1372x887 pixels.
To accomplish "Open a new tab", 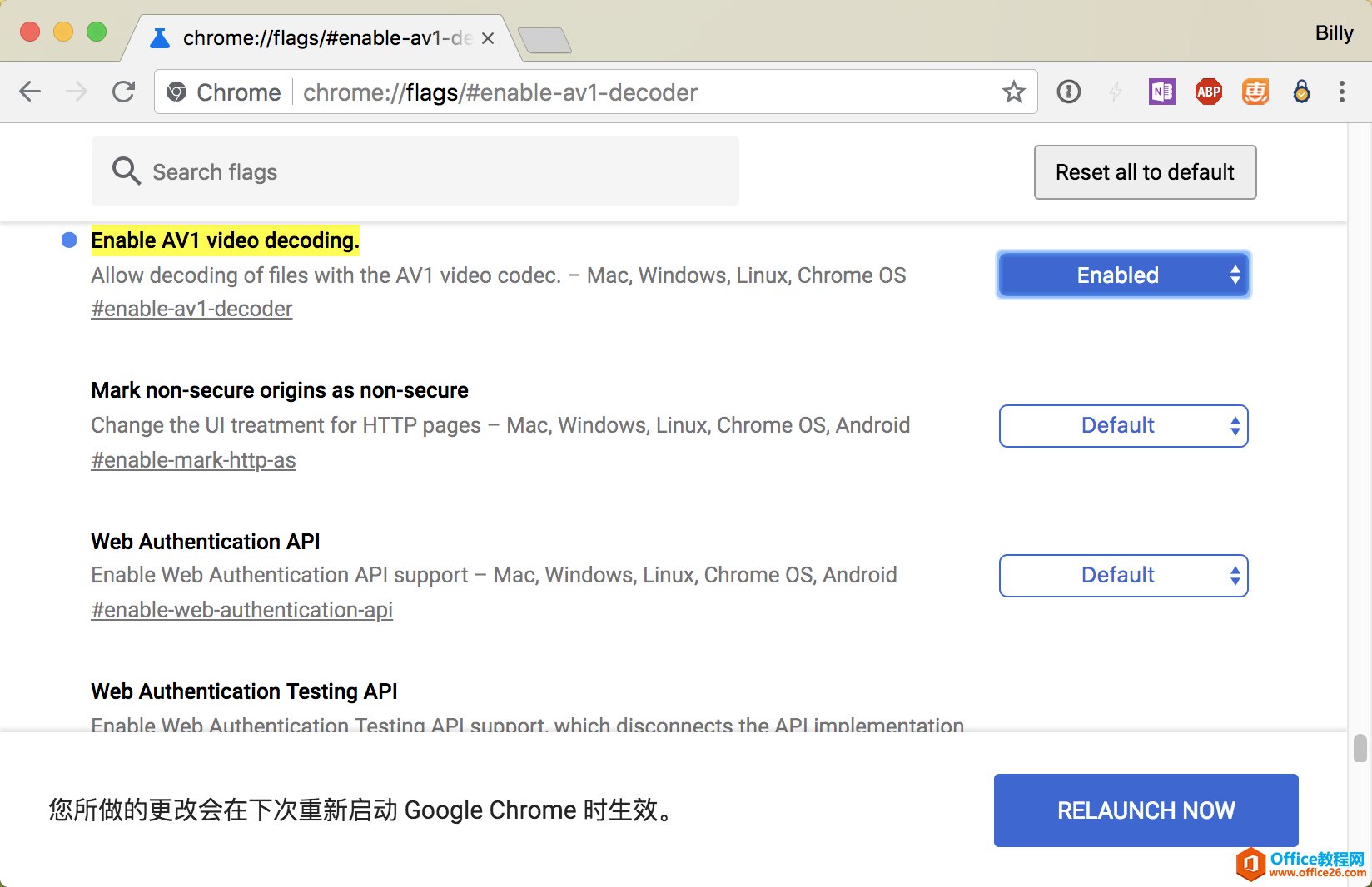I will click(544, 40).
